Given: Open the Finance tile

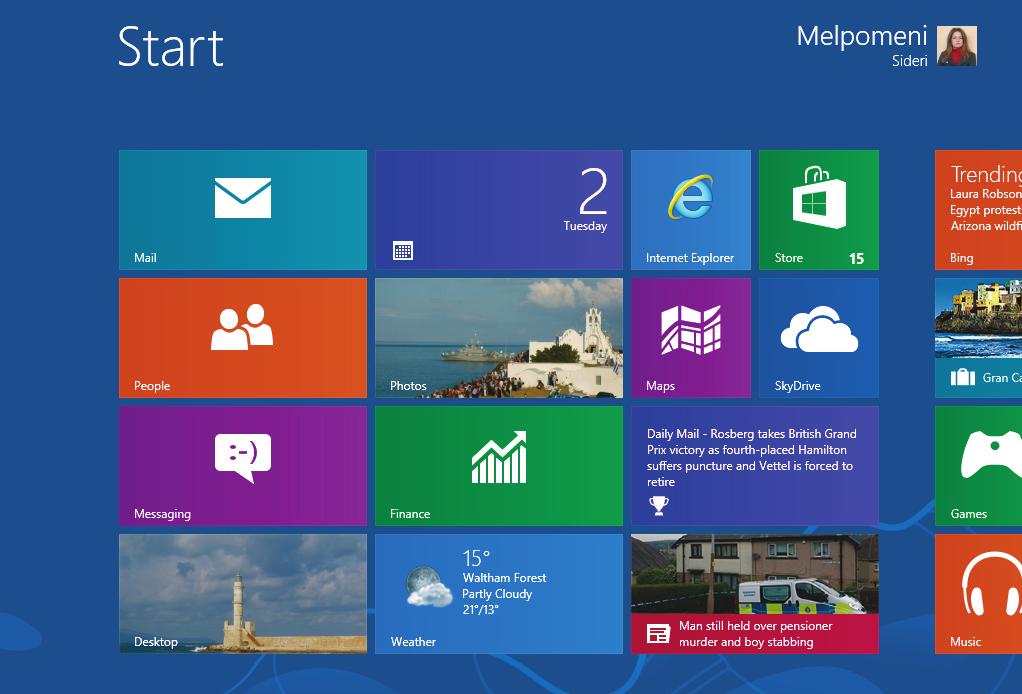Looking at the screenshot, I should point(499,466).
